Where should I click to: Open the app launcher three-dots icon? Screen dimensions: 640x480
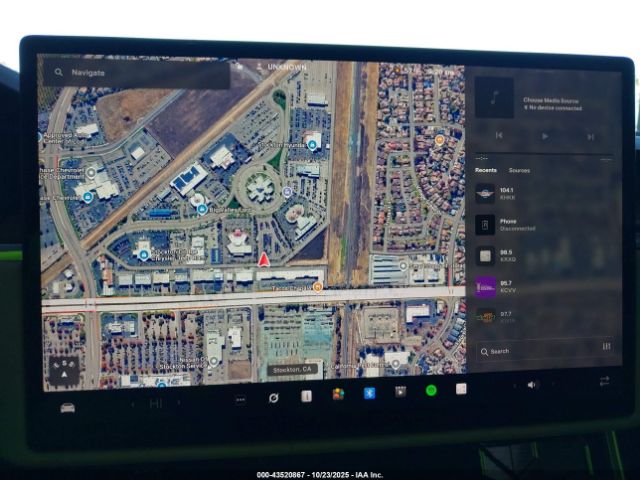coord(240,398)
